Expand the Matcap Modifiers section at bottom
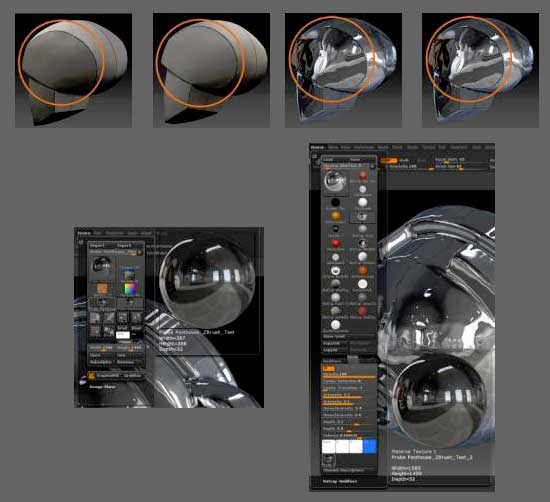 click(340, 481)
